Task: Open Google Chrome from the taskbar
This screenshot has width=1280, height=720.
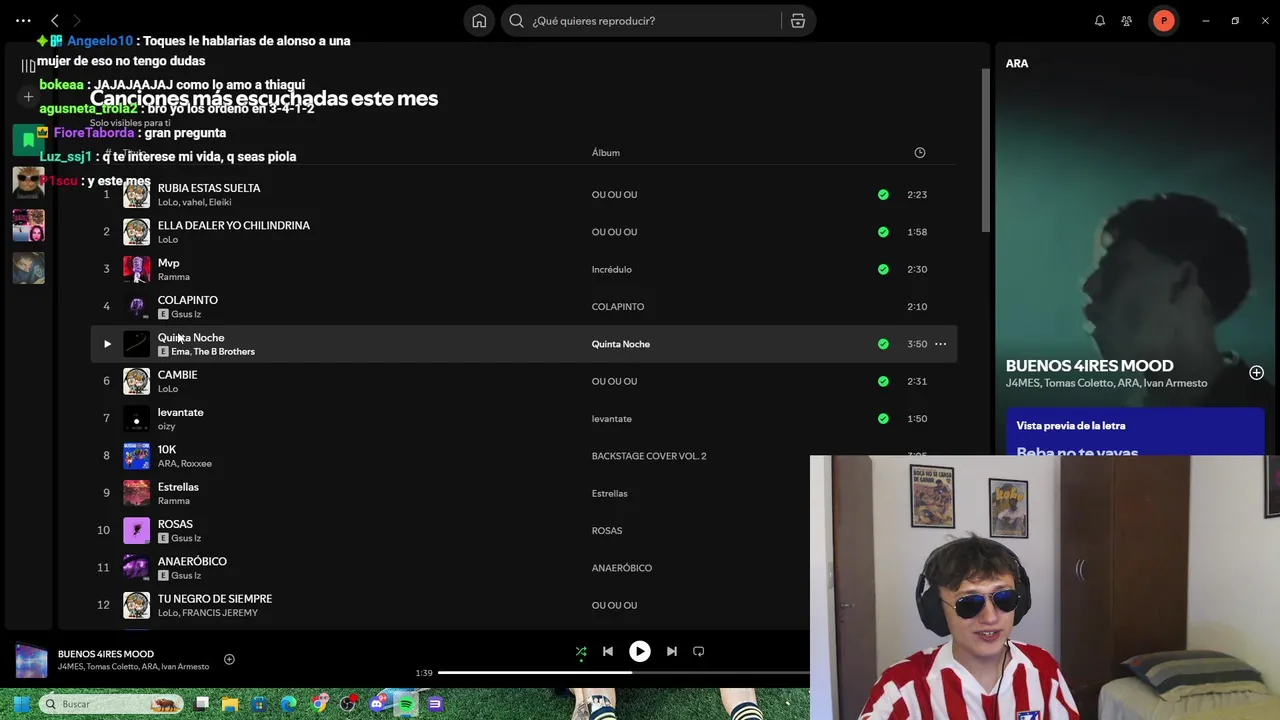Action: 318,704
